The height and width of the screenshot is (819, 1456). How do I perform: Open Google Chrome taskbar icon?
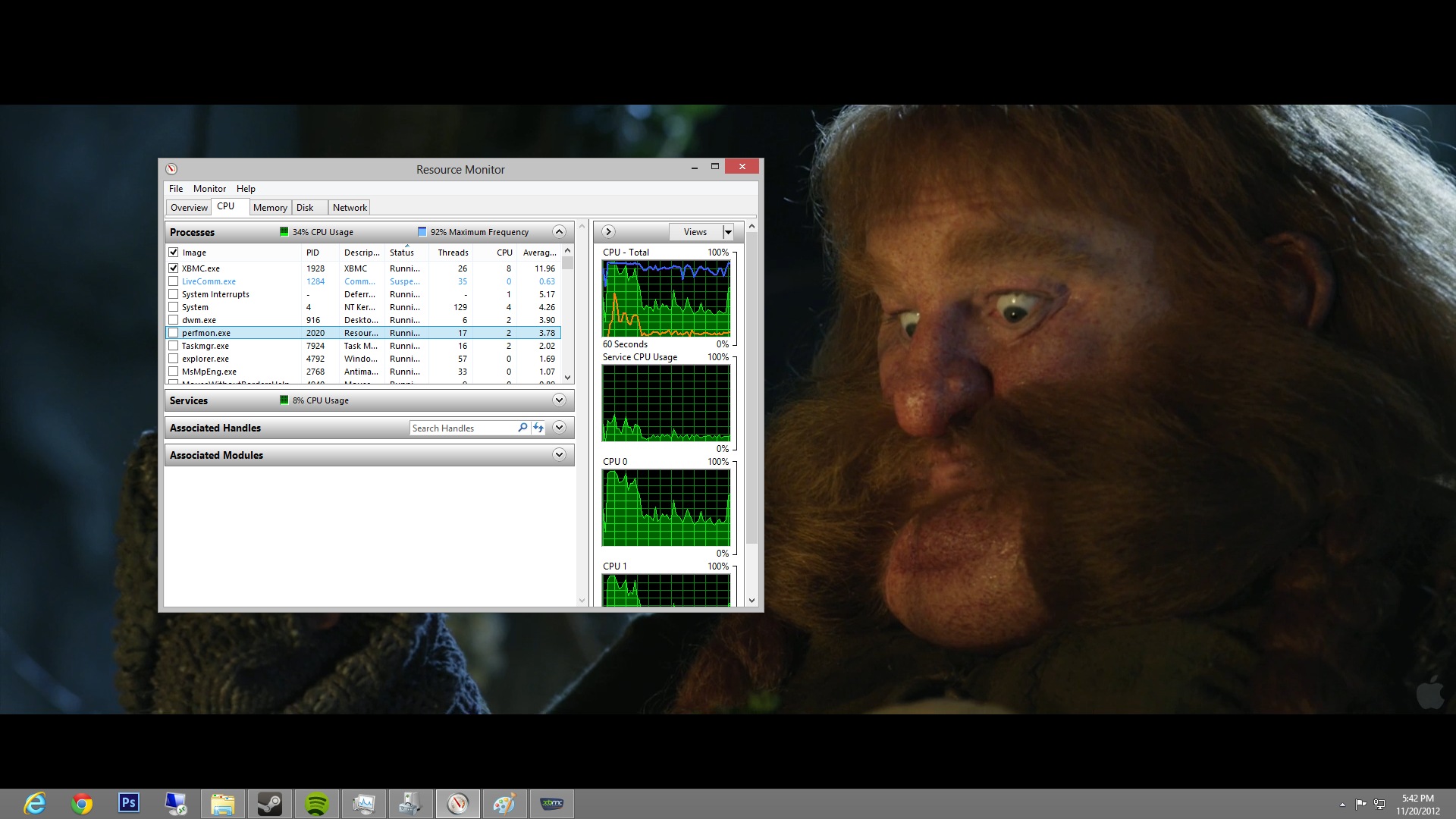[x=82, y=804]
